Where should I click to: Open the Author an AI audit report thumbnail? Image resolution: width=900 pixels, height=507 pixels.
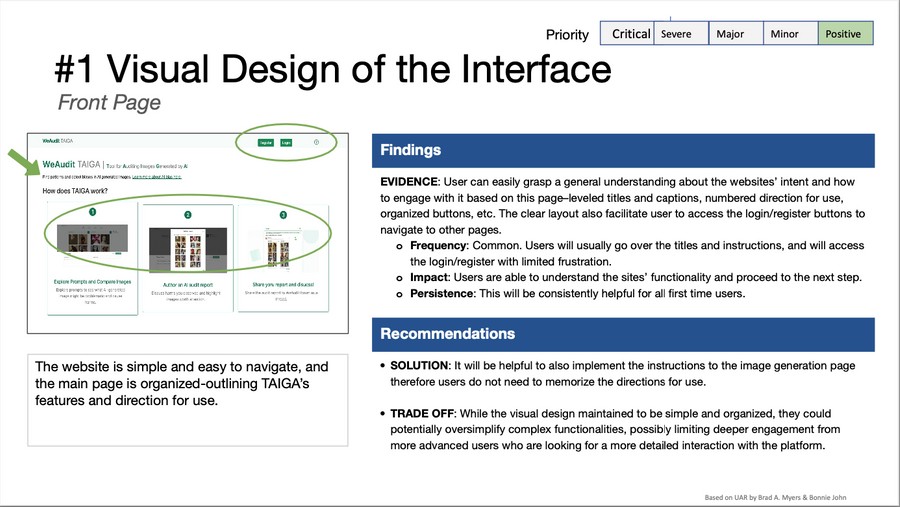[188, 249]
